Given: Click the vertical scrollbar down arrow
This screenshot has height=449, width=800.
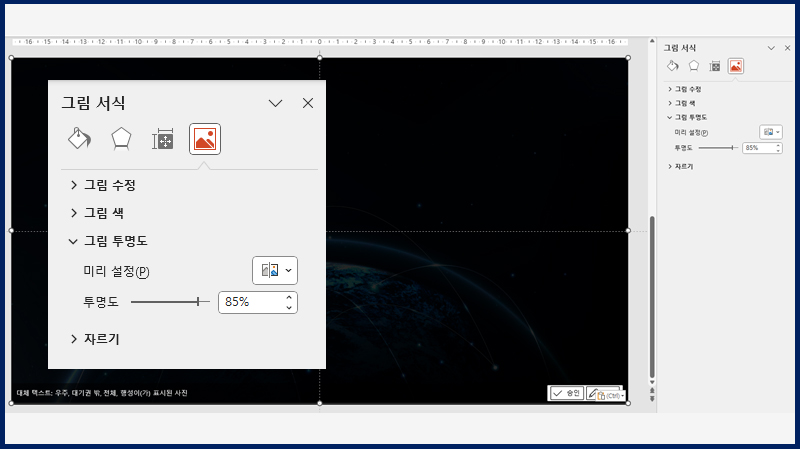Looking at the screenshot, I should [x=652, y=382].
